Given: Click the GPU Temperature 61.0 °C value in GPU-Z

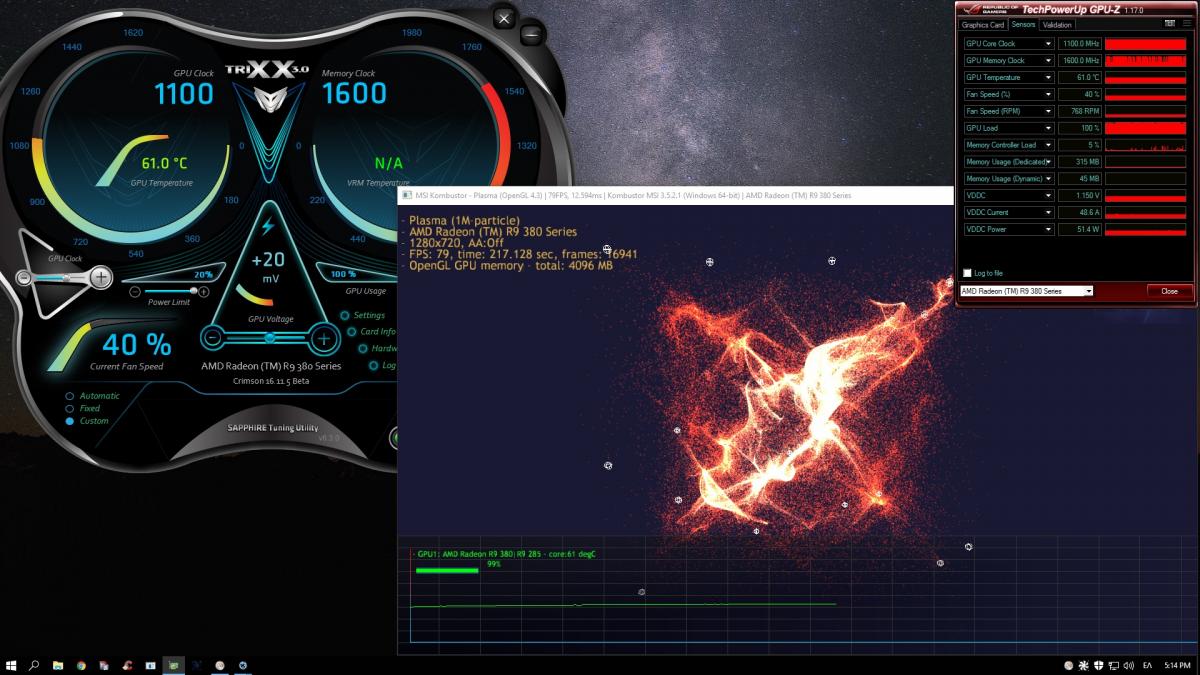Looking at the screenshot, I should tap(1080, 78).
